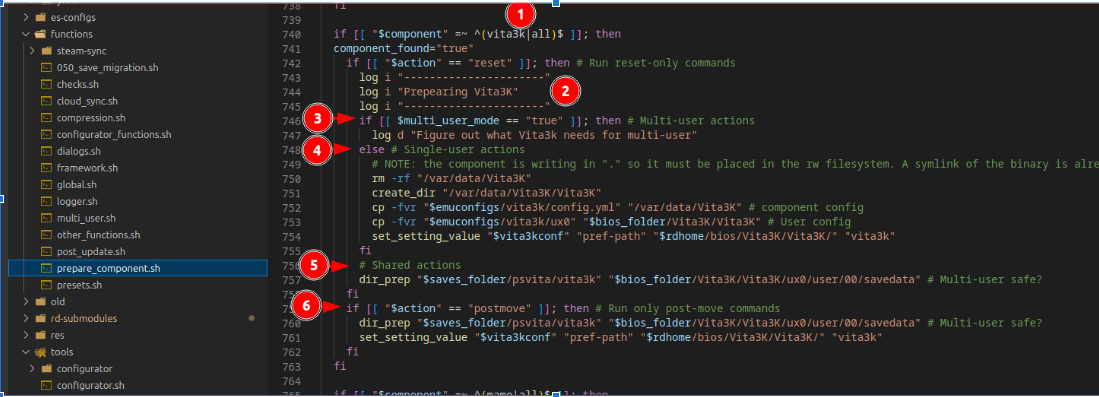Click the red annotation marker number 1
This screenshot has height=397, width=1099.
click(521, 14)
